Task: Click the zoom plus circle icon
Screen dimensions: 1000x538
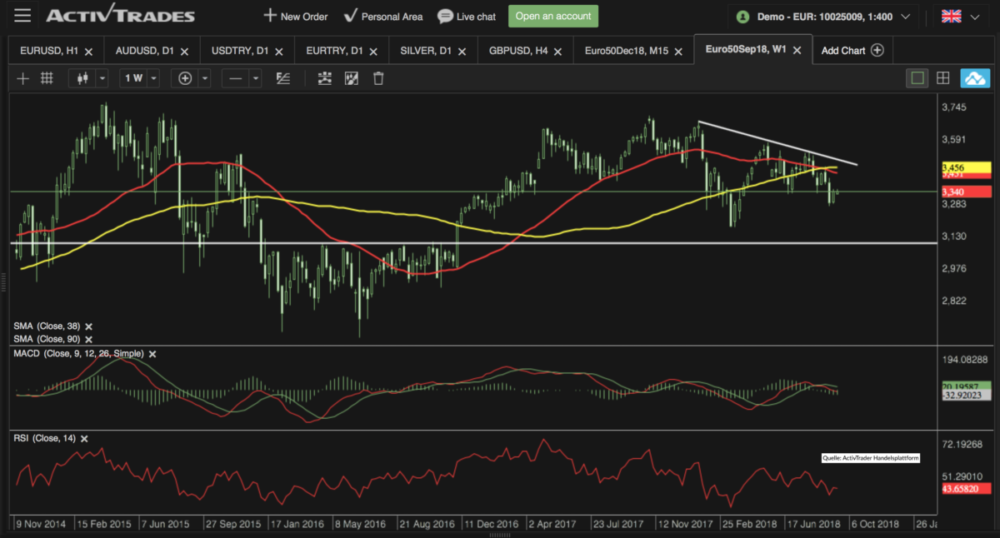Action: coord(185,78)
